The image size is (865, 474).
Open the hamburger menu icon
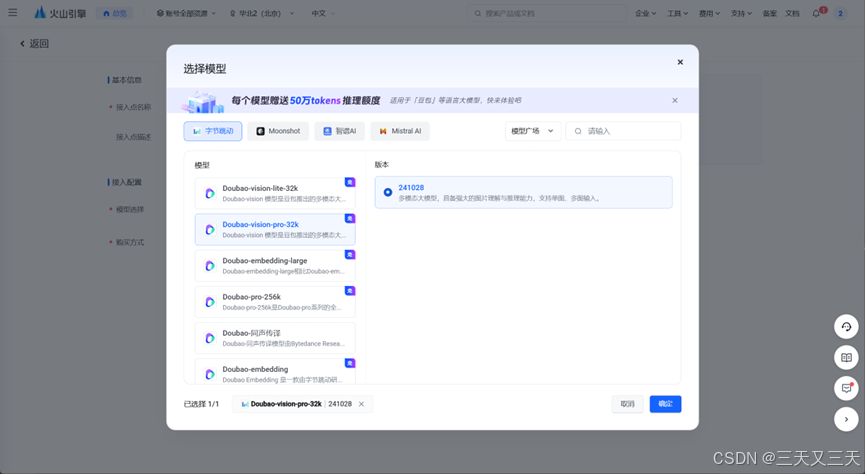click(13, 13)
